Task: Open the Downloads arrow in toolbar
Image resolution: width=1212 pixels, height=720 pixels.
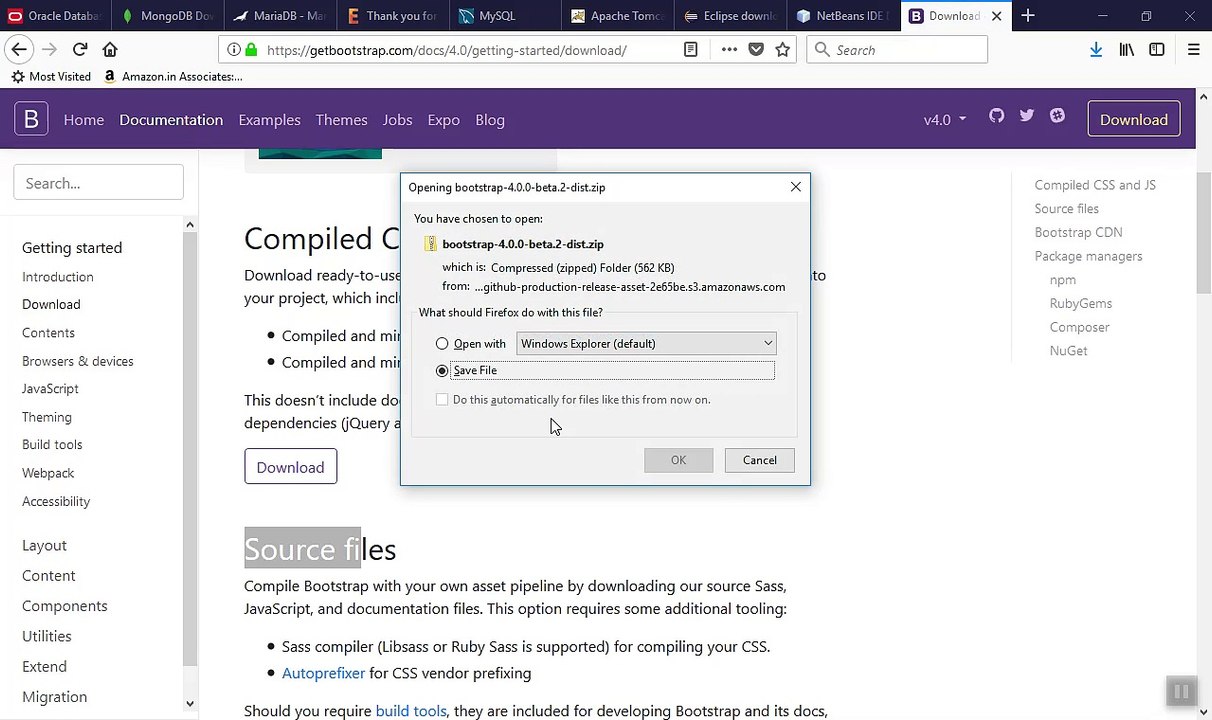Action: tap(1096, 49)
